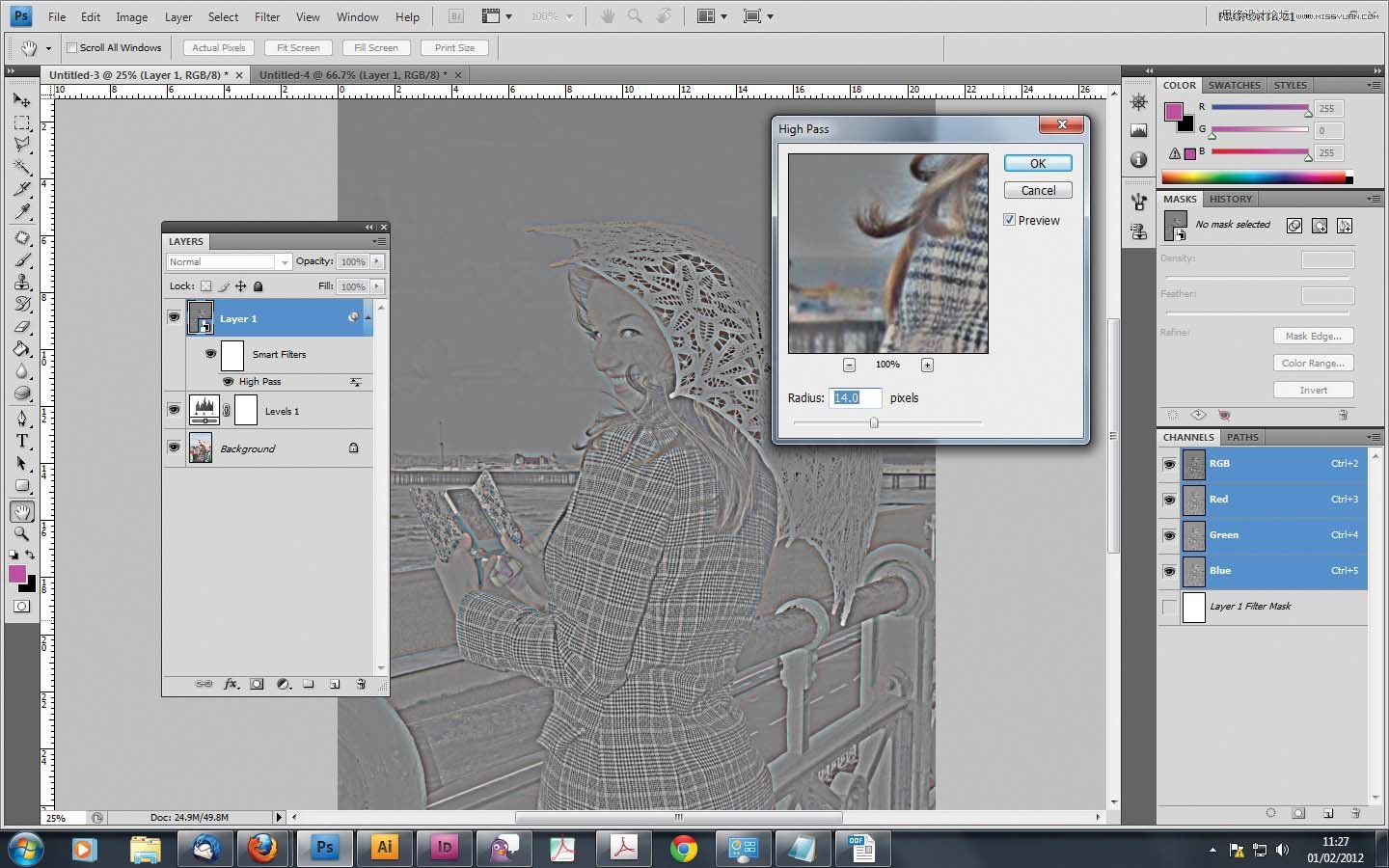Enable Scroll All Windows checkbox
This screenshot has width=1389, height=868.
pos(71,47)
